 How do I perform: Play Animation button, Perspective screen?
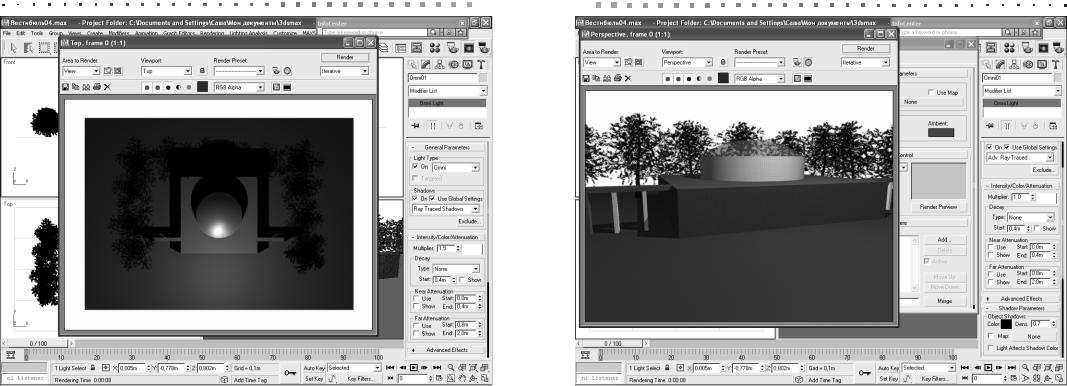point(987,367)
